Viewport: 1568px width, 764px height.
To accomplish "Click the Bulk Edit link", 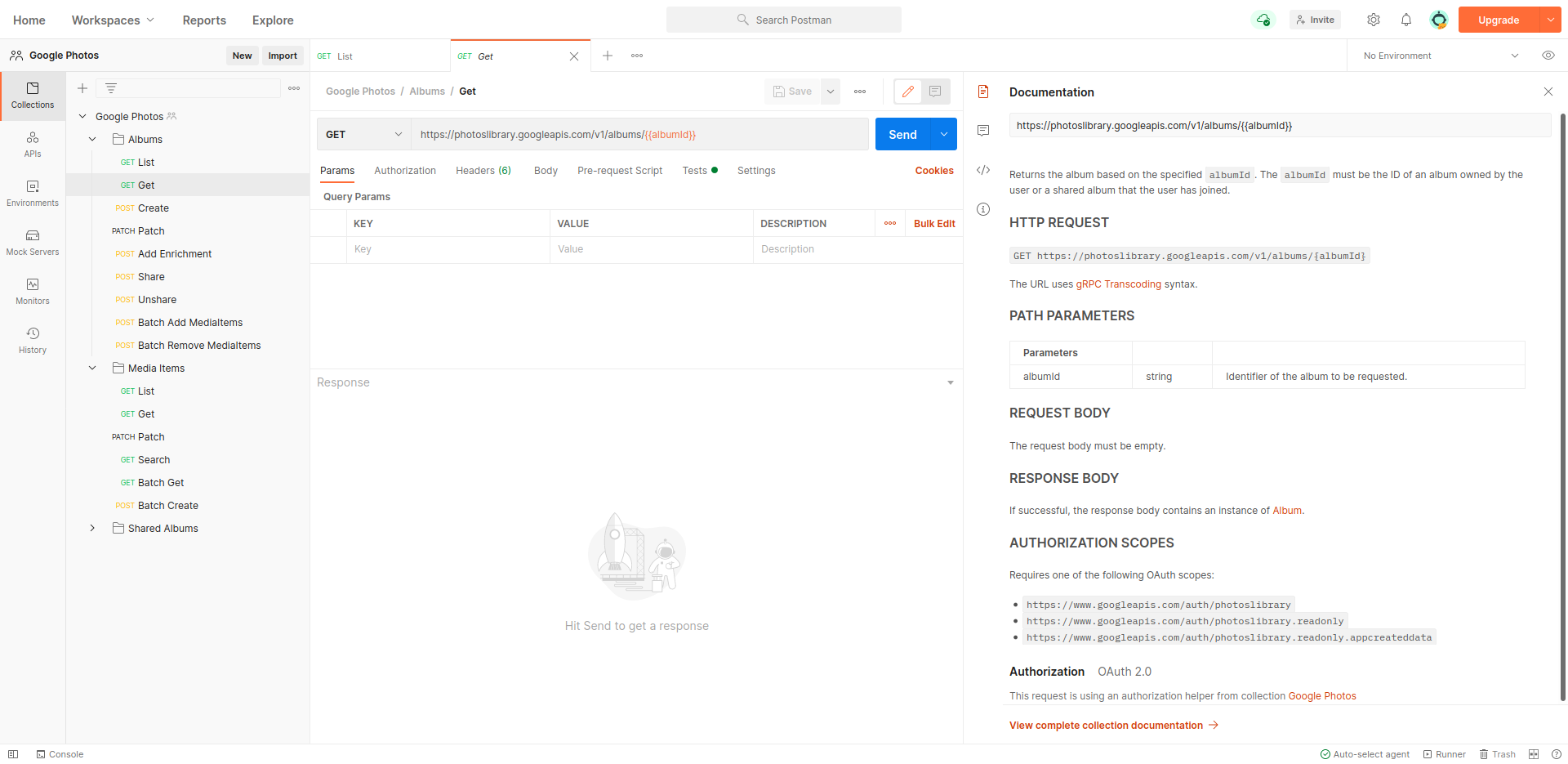I will click(934, 223).
